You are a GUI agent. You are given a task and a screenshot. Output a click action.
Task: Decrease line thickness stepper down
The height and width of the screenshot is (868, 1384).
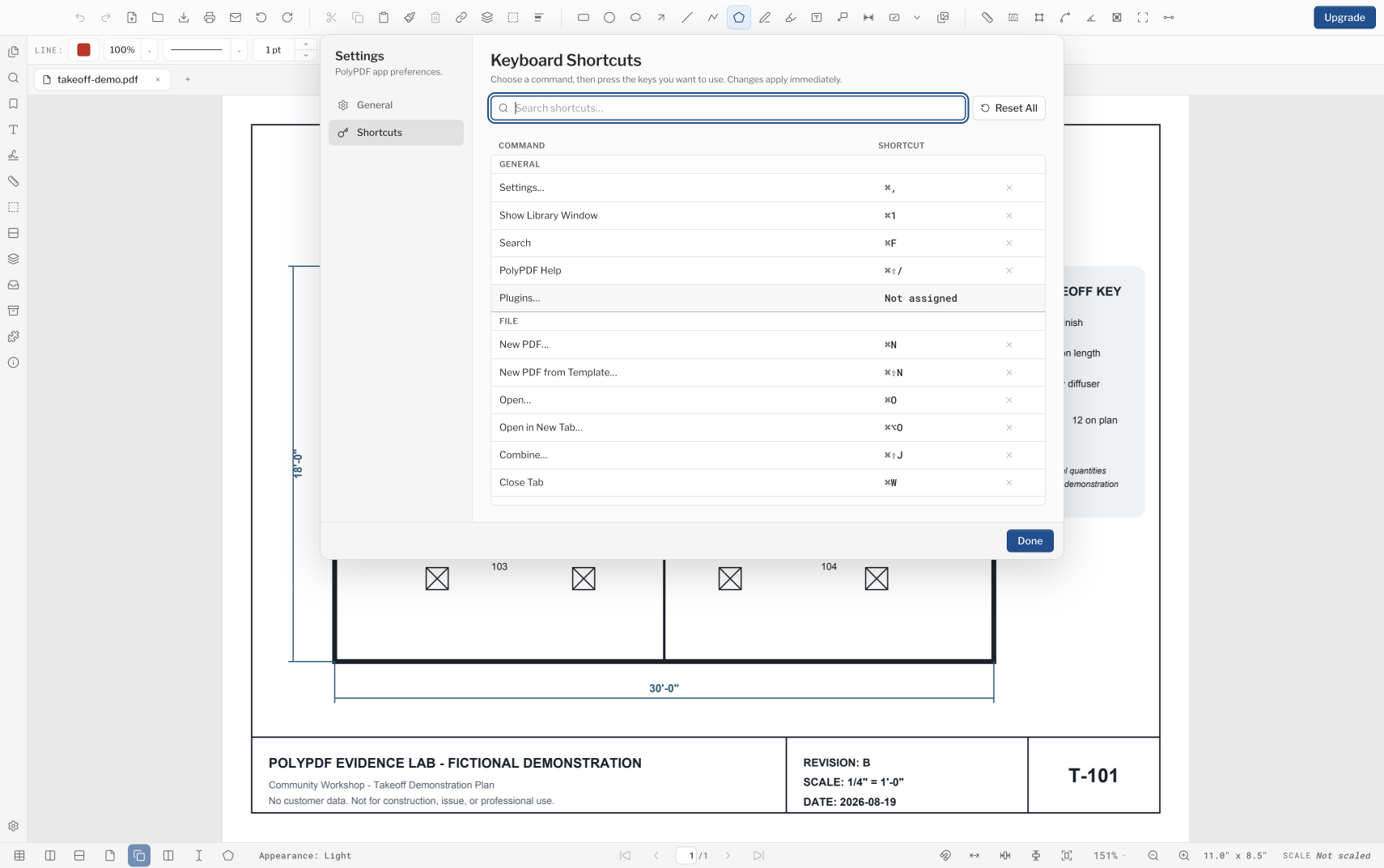(x=306, y=56)
